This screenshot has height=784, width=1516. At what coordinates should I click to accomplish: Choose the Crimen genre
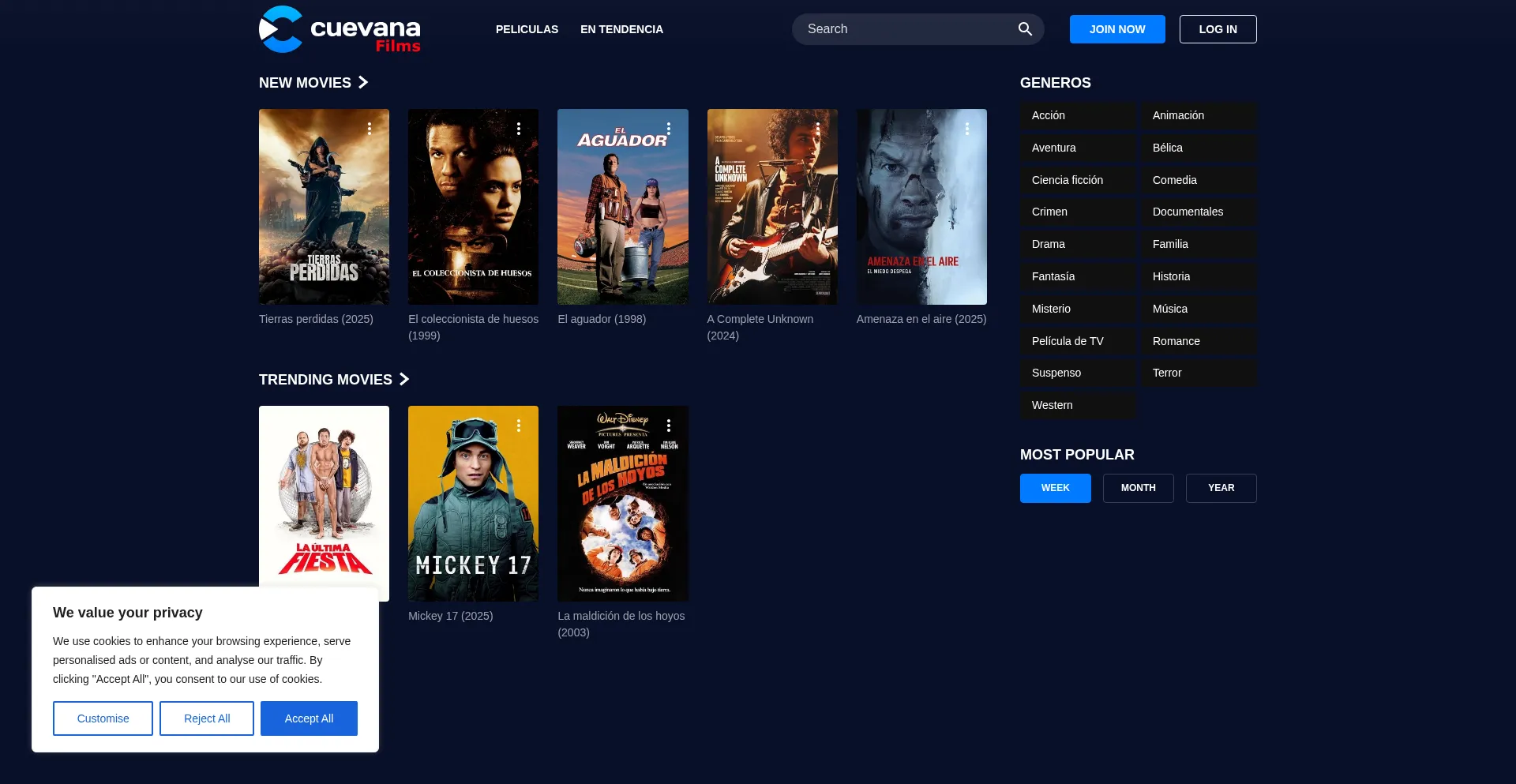(1078, 212)
